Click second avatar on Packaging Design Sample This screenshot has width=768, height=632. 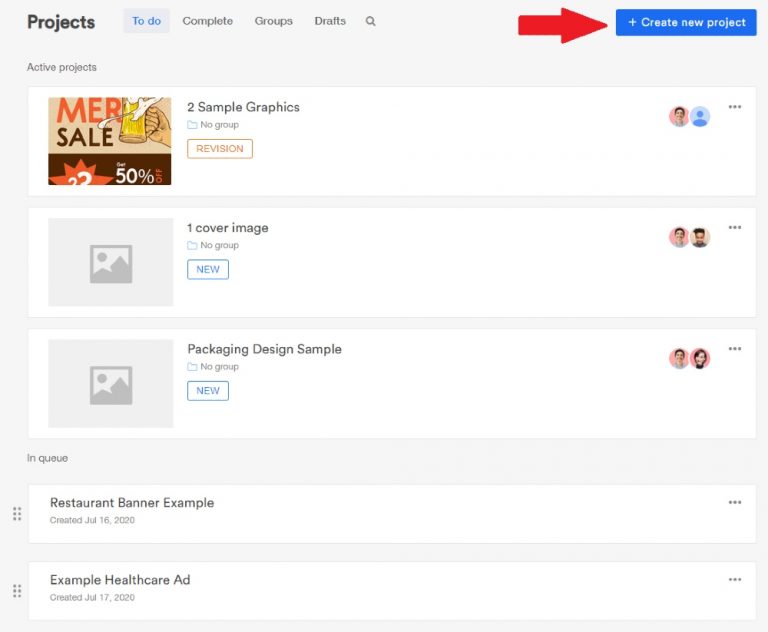coord(700,359)
